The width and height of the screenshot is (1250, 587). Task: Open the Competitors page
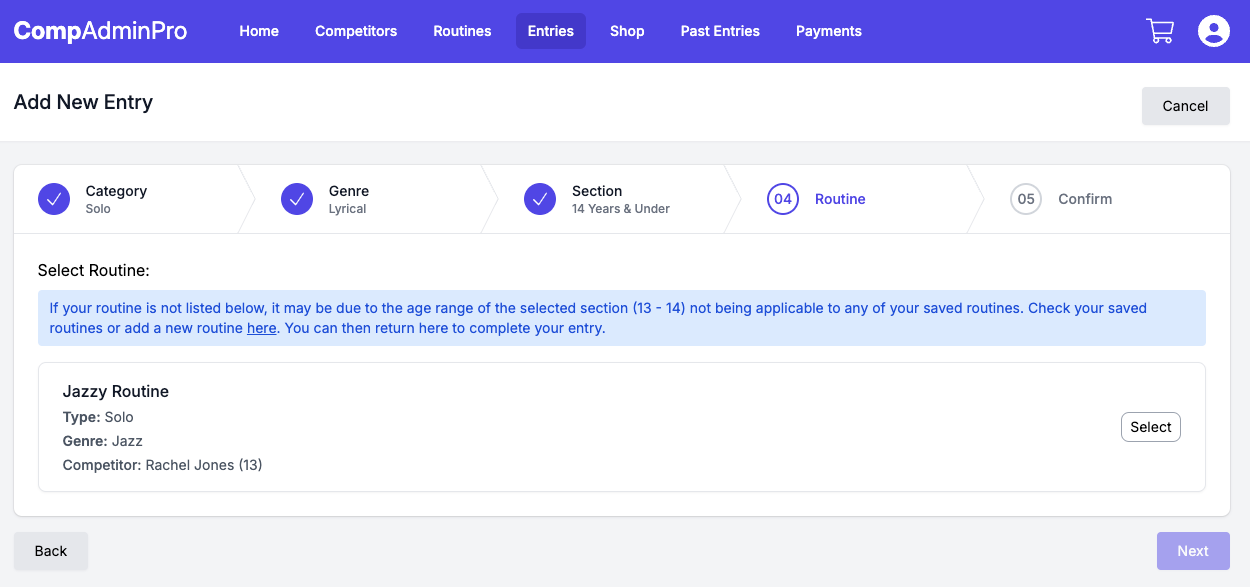[356, 31]
